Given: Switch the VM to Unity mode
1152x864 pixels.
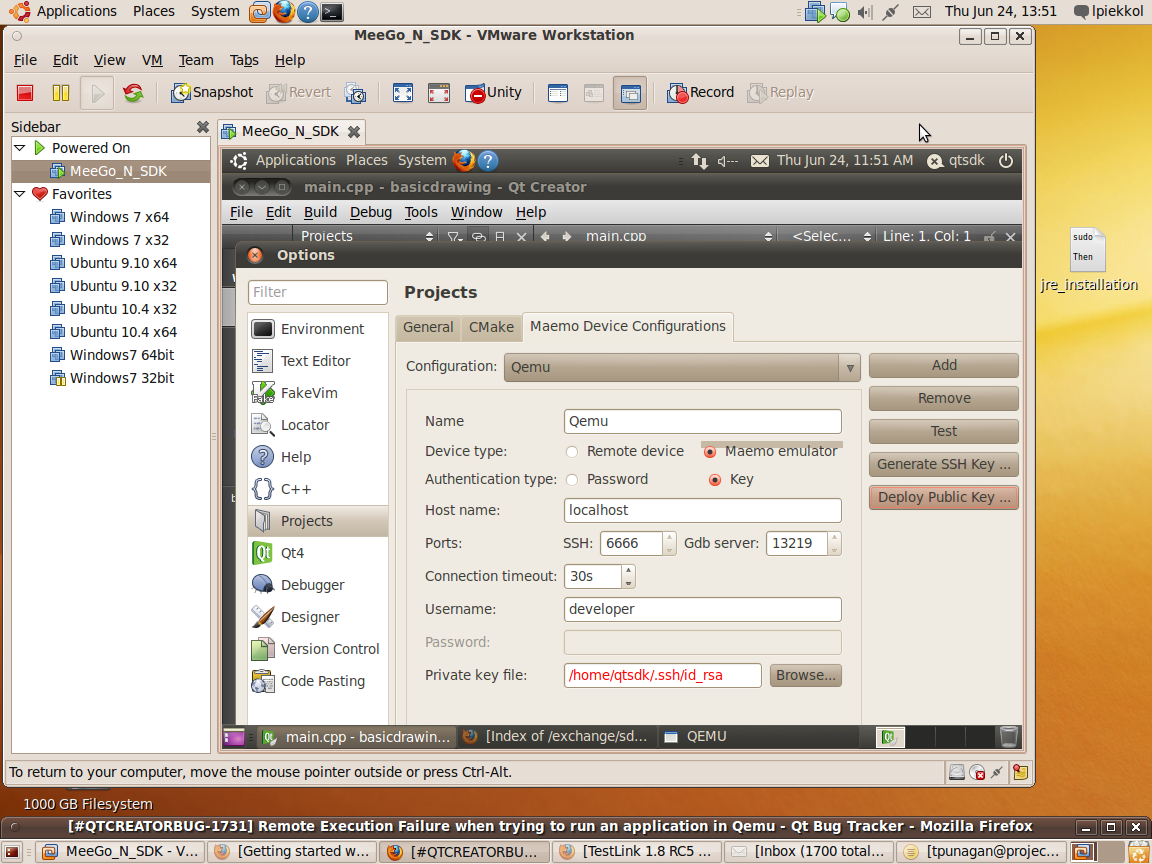Looking at the screenshot, I should pos(493,93).
